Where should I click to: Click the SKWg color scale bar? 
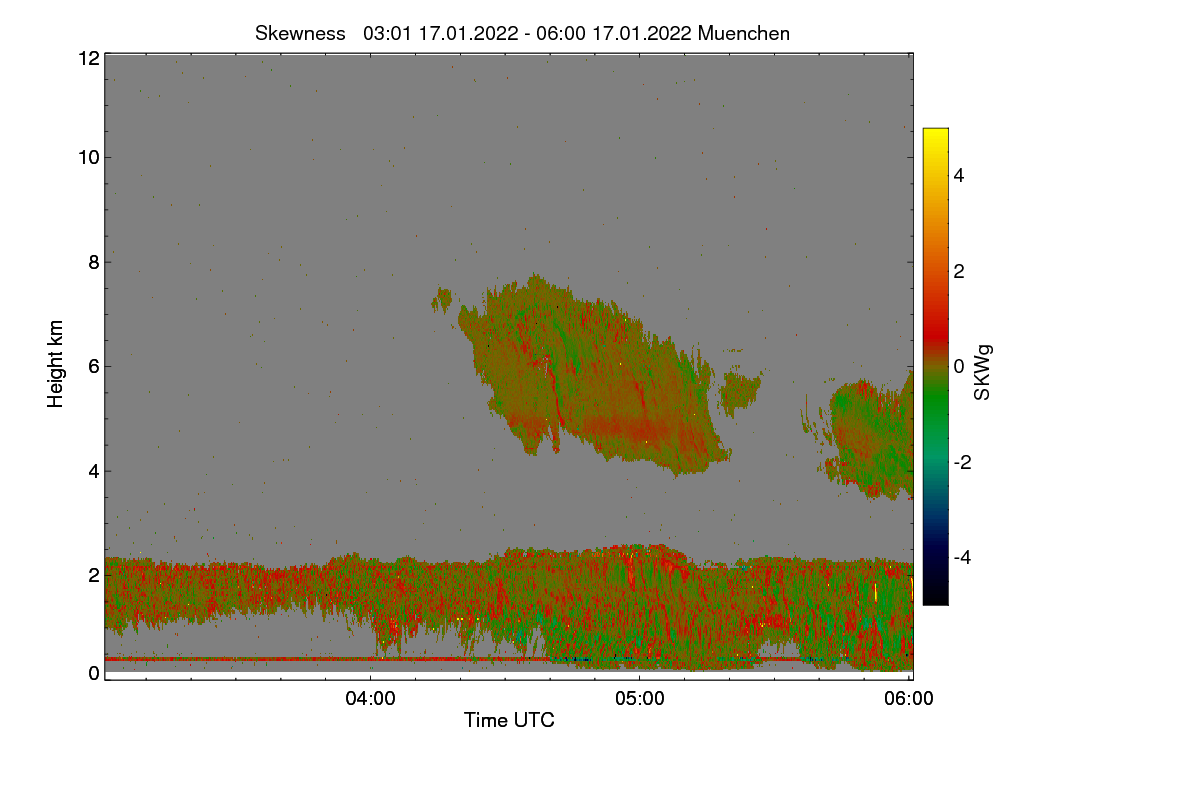[935, 366]
